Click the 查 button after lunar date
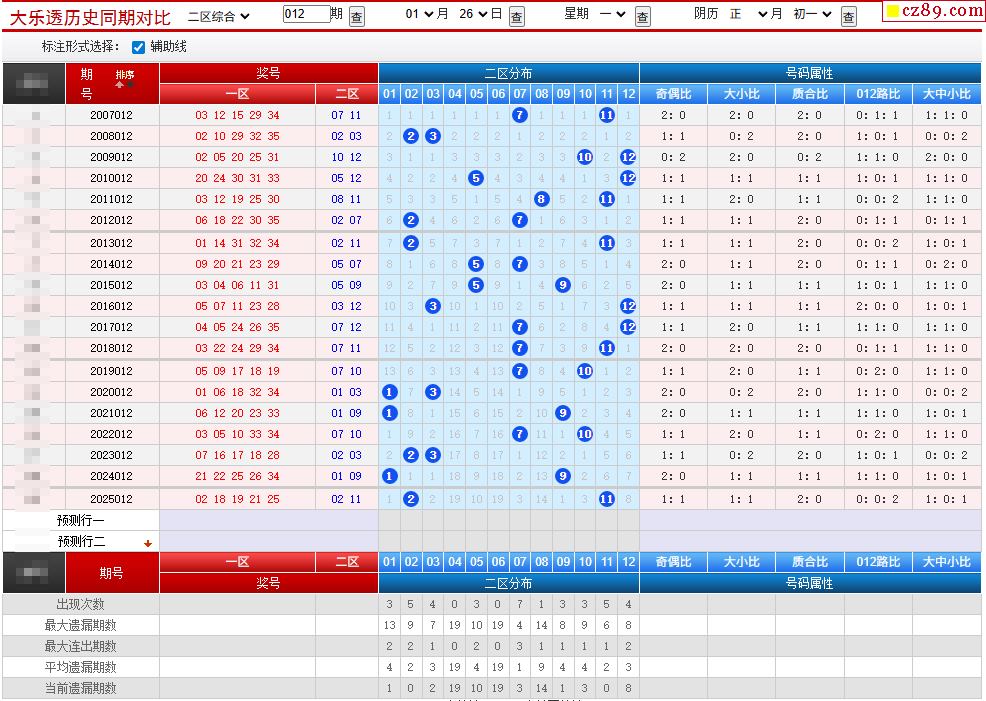 pos(849,17)
